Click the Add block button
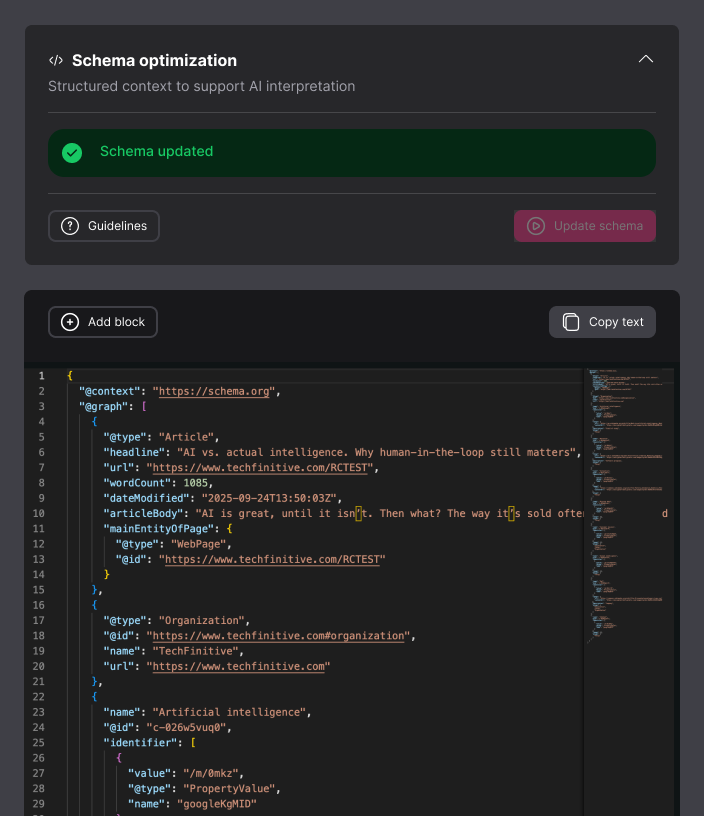704x816 pixels. coord(103,322)
